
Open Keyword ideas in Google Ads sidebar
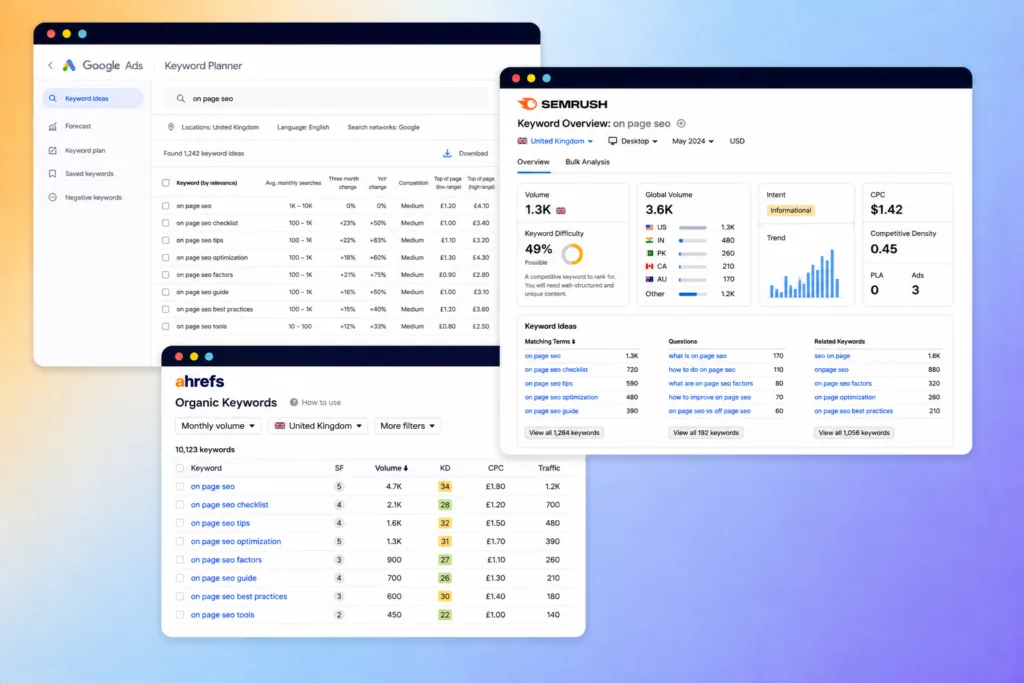point(93,99)
